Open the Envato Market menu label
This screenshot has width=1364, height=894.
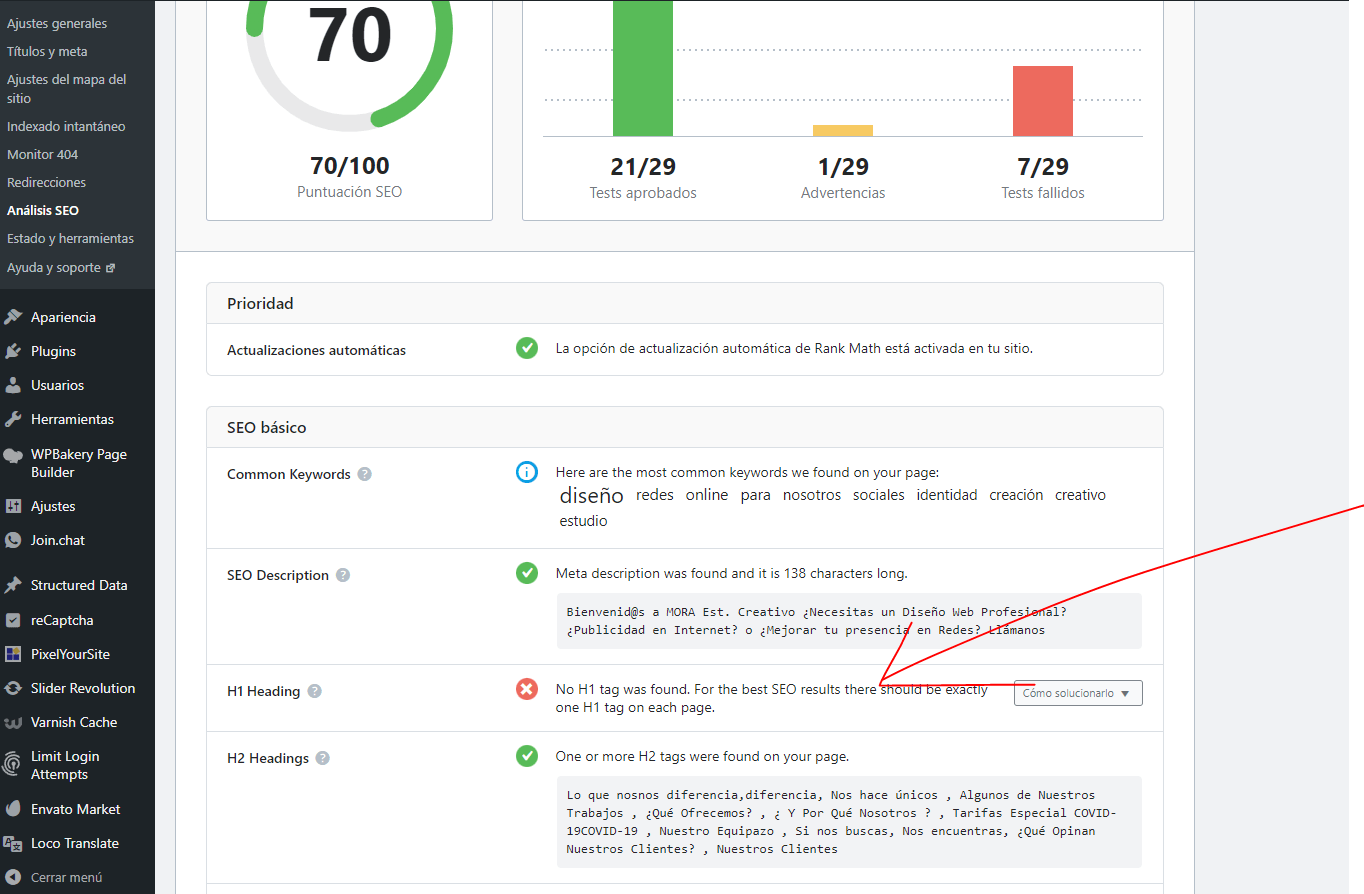tap(75, 809)
